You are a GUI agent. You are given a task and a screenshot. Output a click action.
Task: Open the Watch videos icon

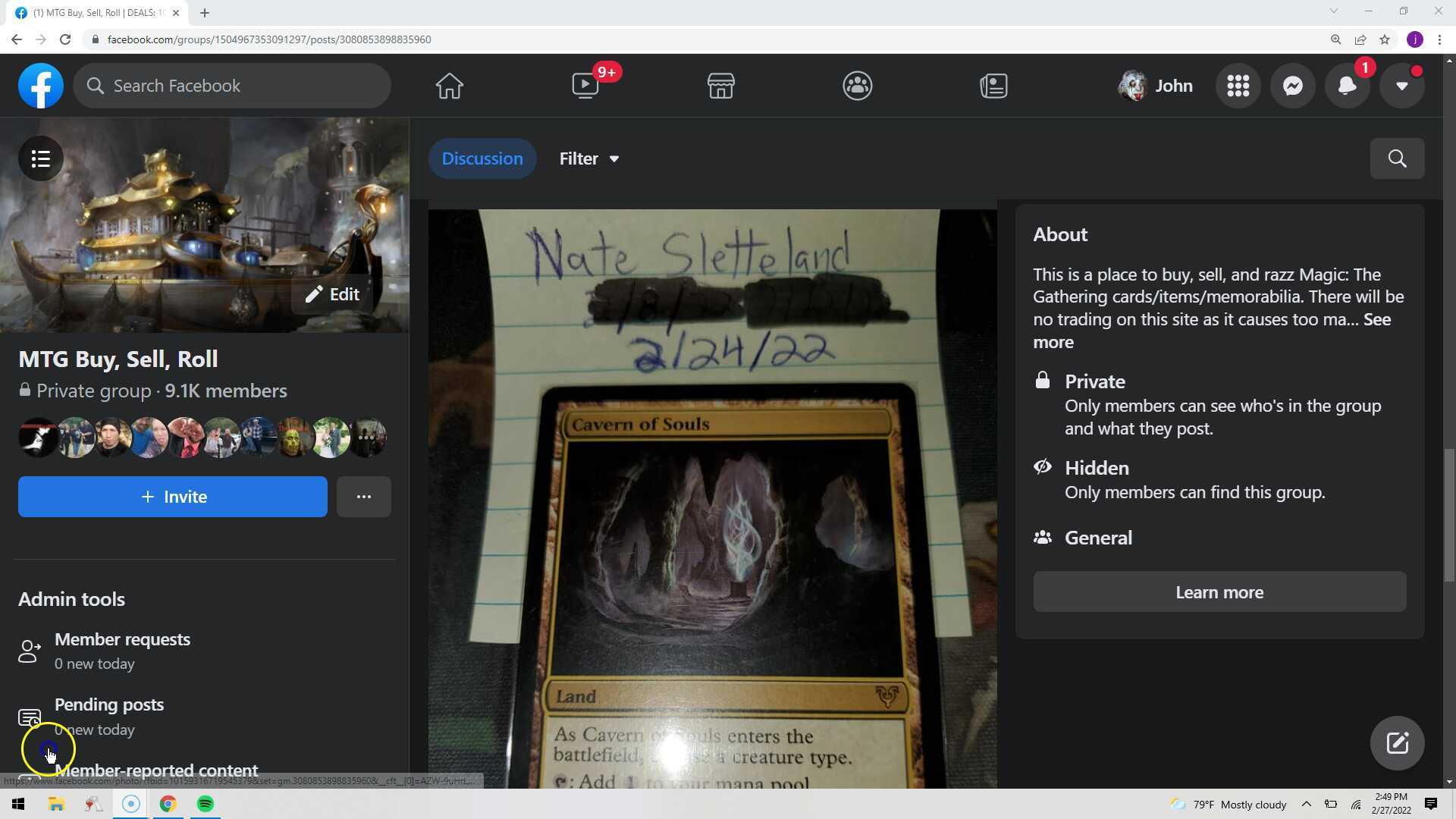[x=585, y=86]
